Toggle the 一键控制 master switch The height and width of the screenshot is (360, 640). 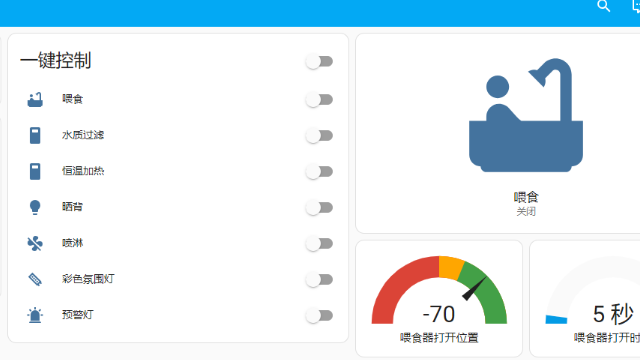[x=320, y=62]
